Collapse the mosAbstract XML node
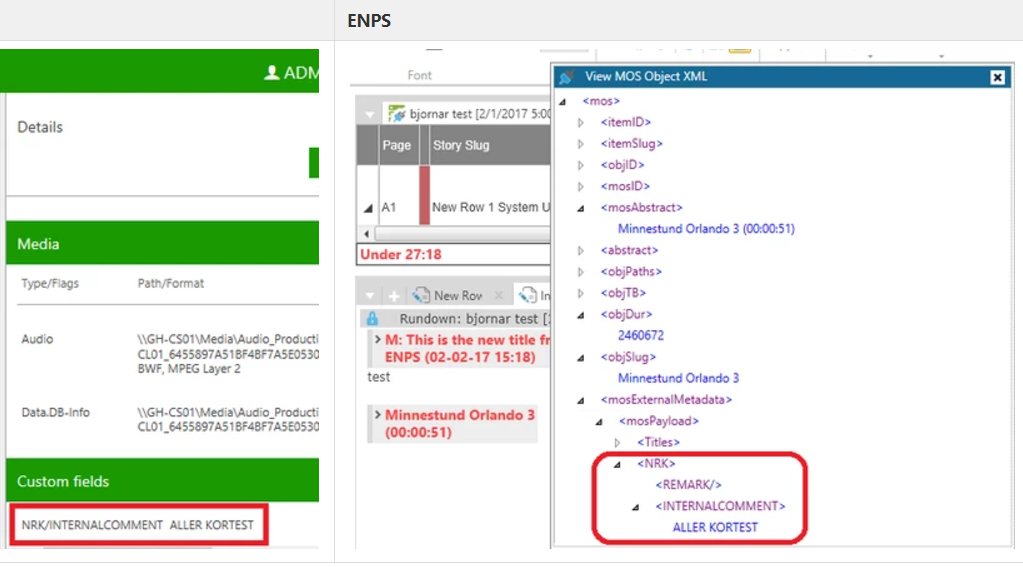Viewport: 1023px width, 567px height. point(583,208)
